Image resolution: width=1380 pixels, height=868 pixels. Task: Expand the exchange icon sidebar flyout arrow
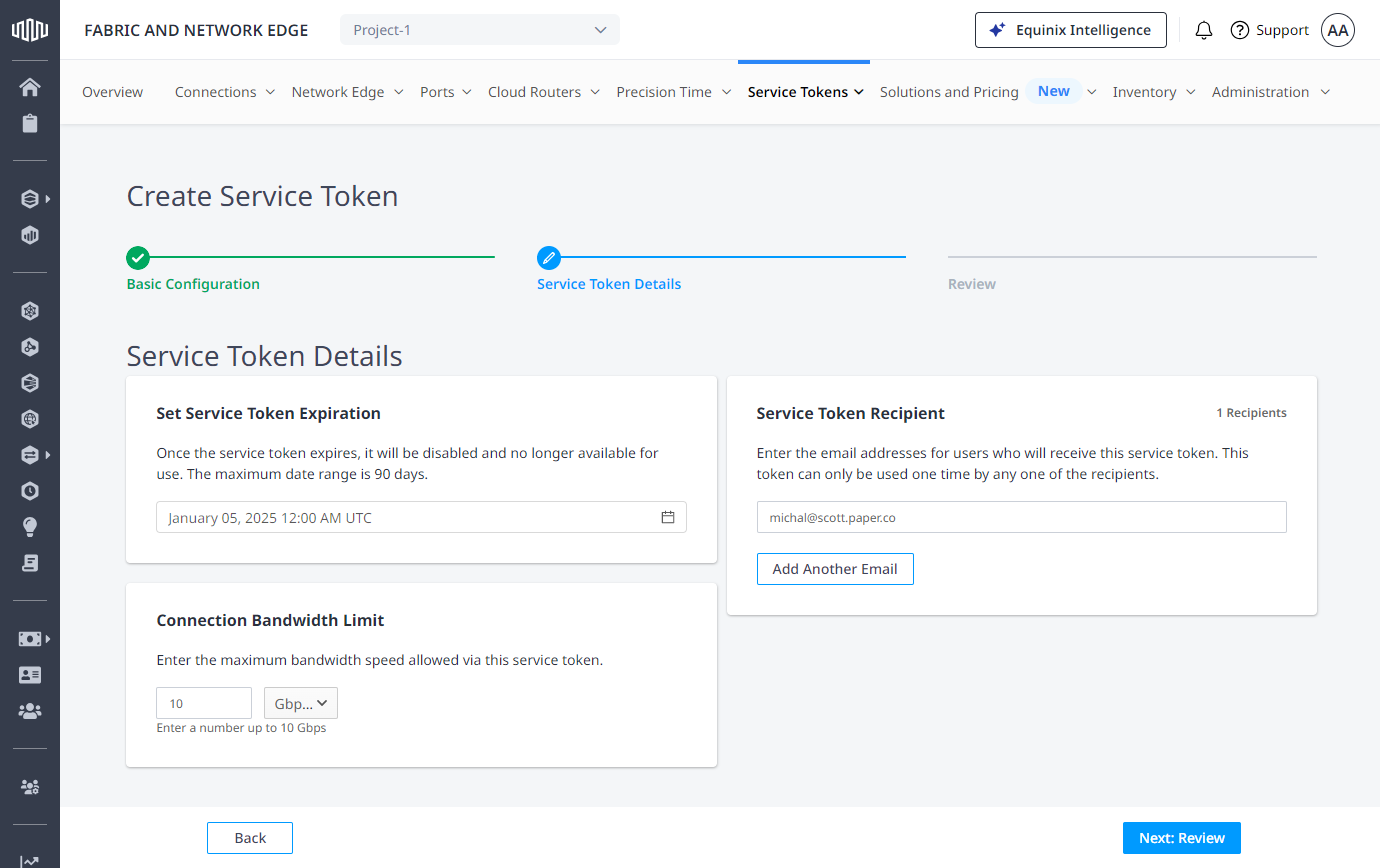(48, 455)
